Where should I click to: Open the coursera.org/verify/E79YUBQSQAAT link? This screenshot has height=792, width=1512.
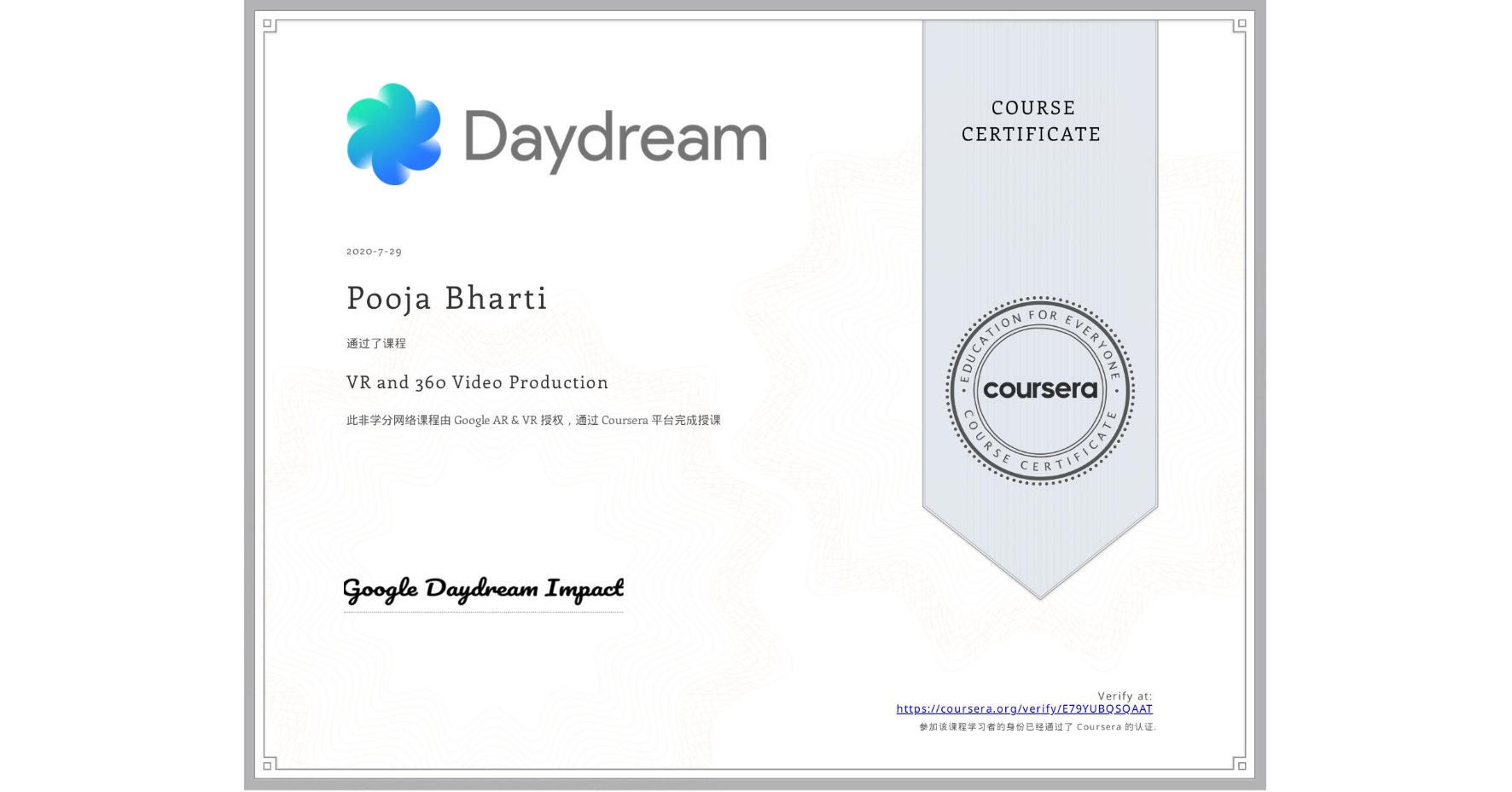pyautogui.click(x=1023, y=708)
